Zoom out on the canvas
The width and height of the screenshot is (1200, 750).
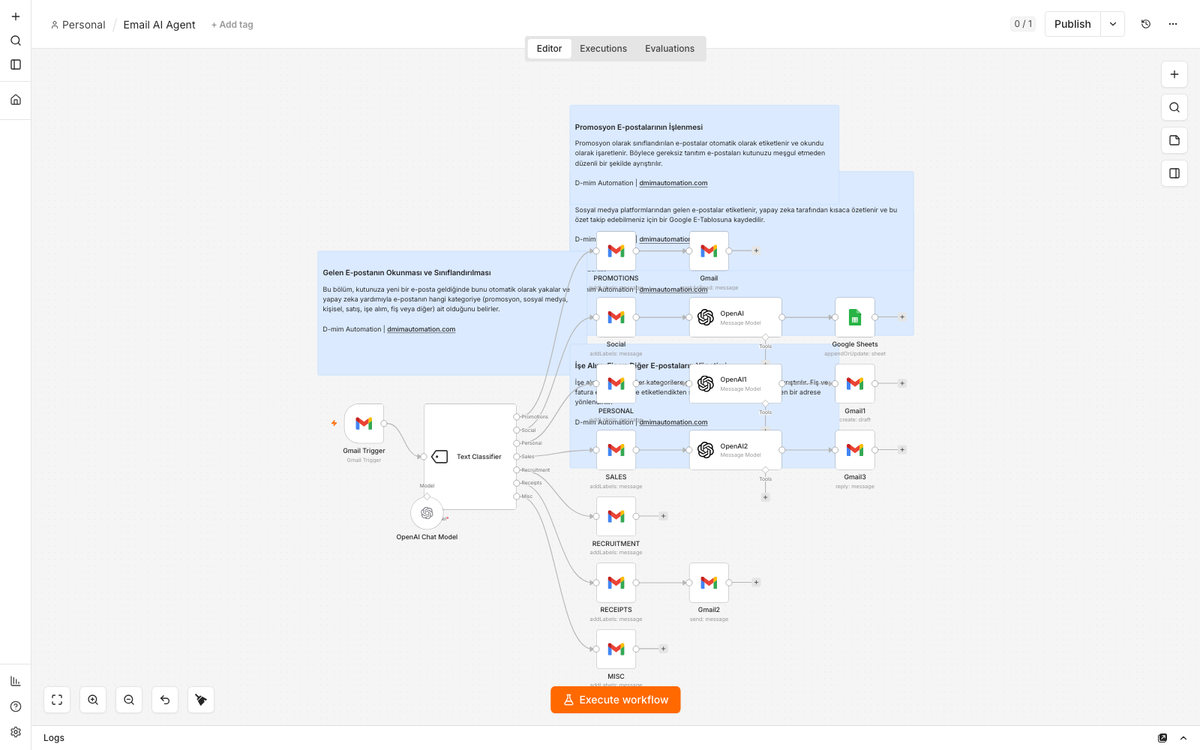129,700
